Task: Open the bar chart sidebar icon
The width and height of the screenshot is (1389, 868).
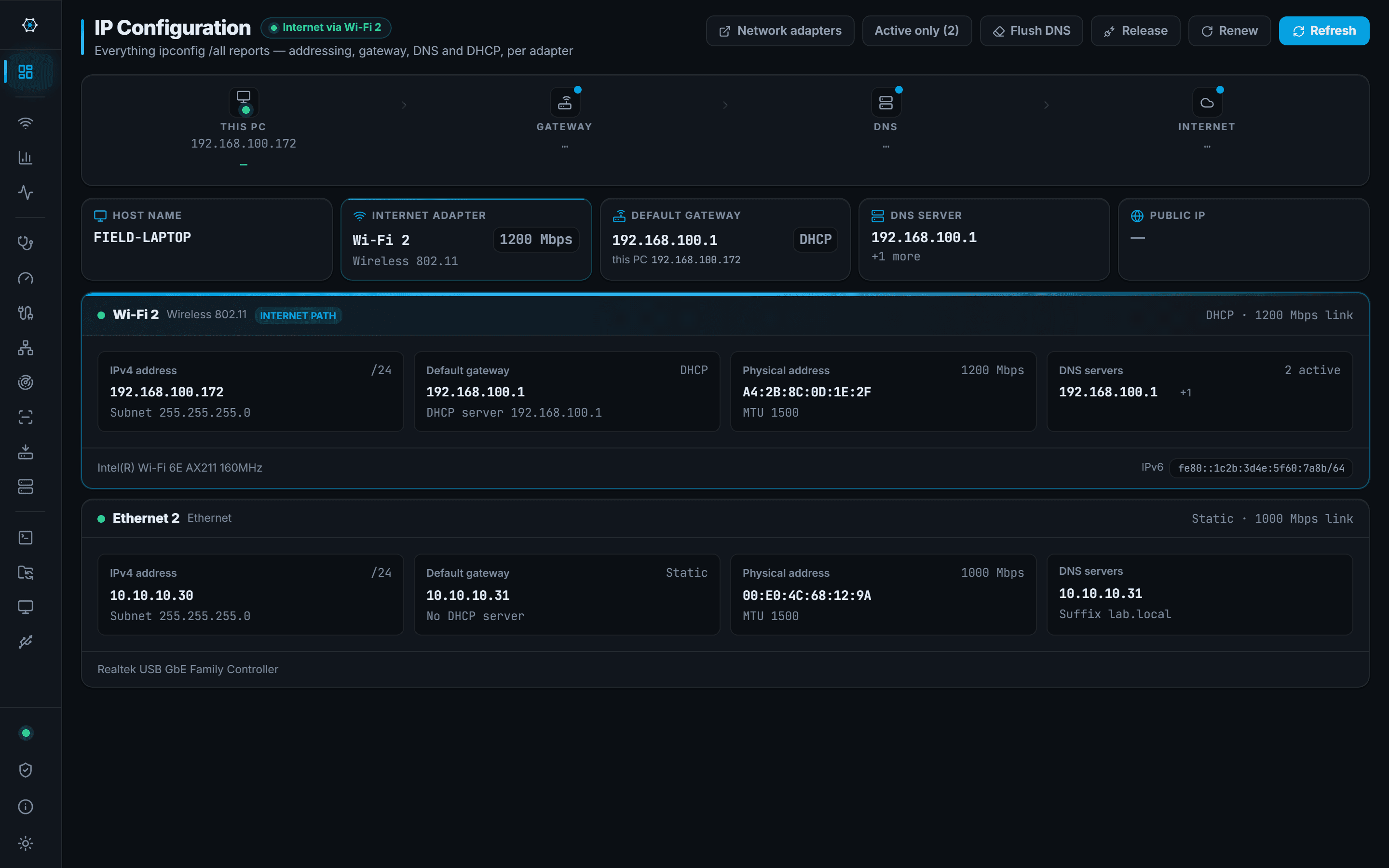Action: pos(26,157)
